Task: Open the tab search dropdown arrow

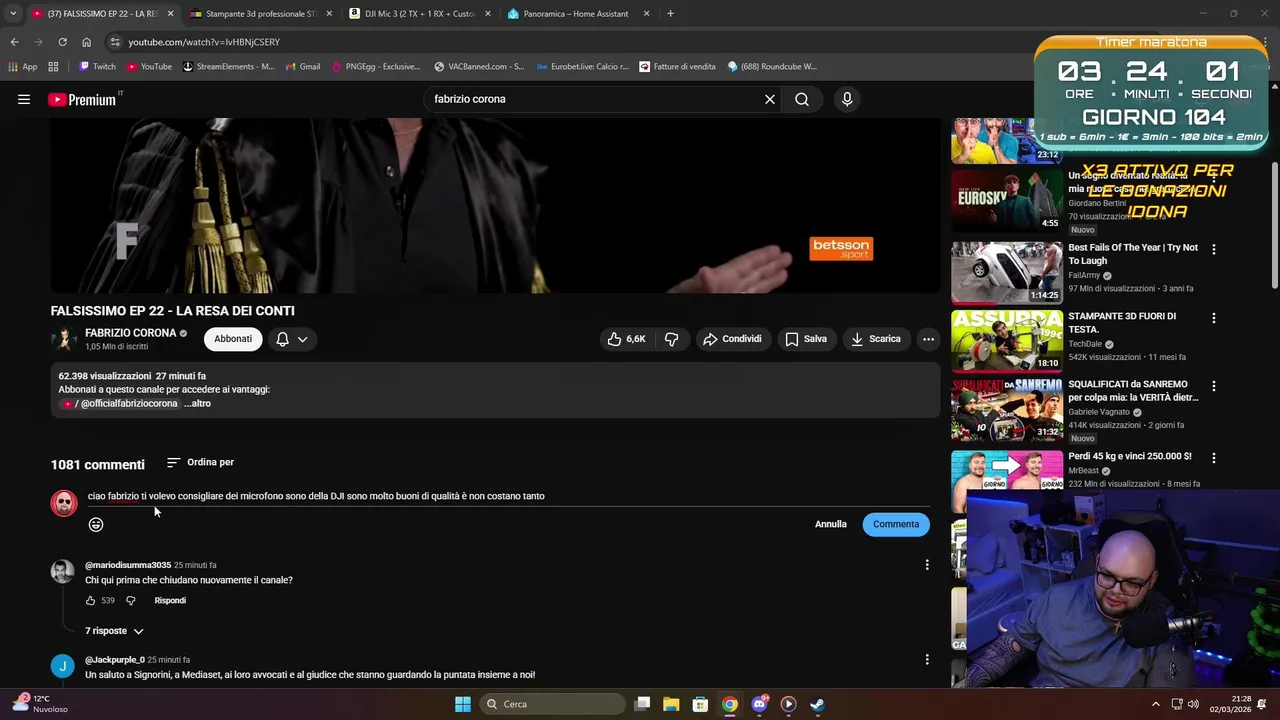Action: point(13,14)
